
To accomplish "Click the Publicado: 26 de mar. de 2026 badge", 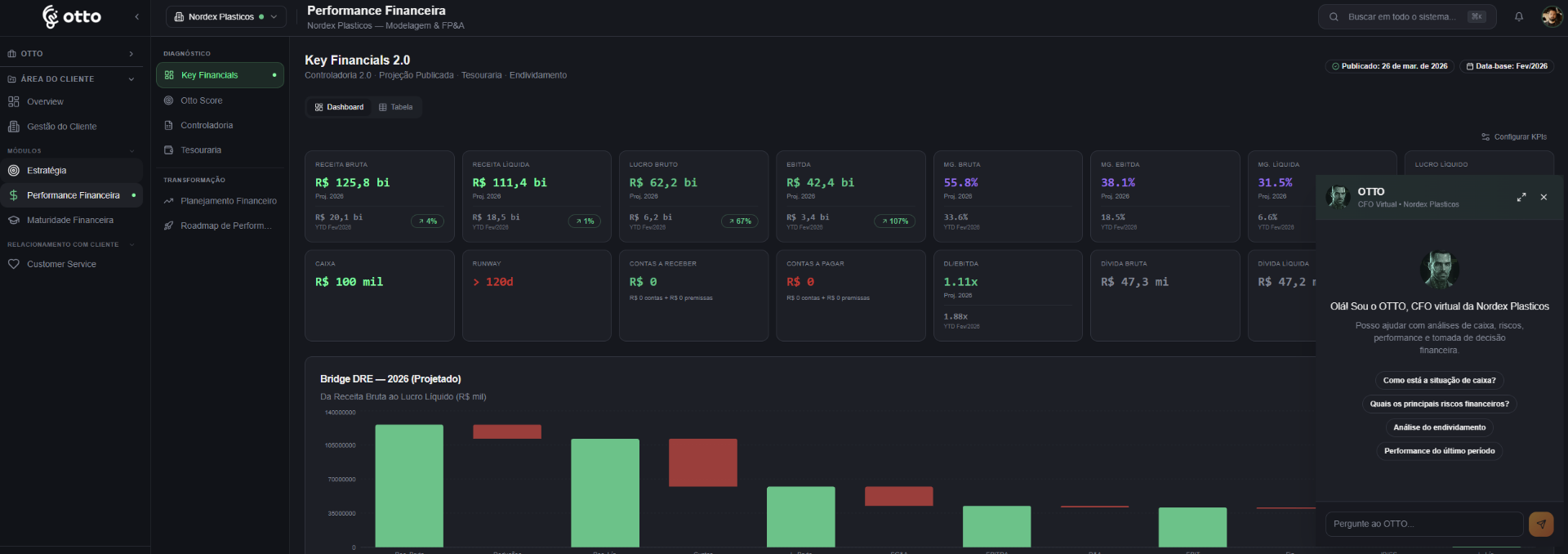I will click(x=1389, y=66).
